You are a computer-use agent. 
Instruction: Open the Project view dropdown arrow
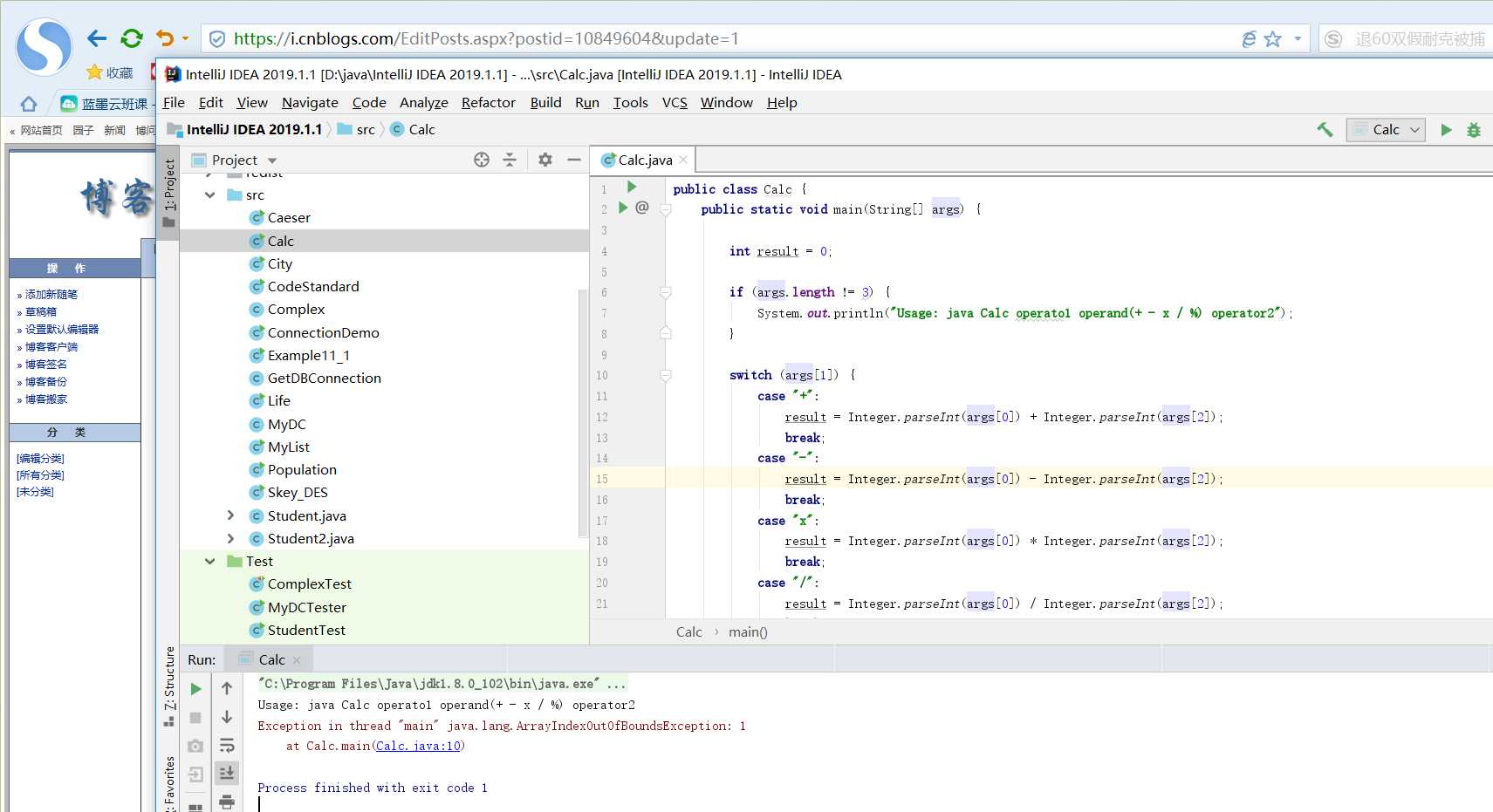point(272,160)
